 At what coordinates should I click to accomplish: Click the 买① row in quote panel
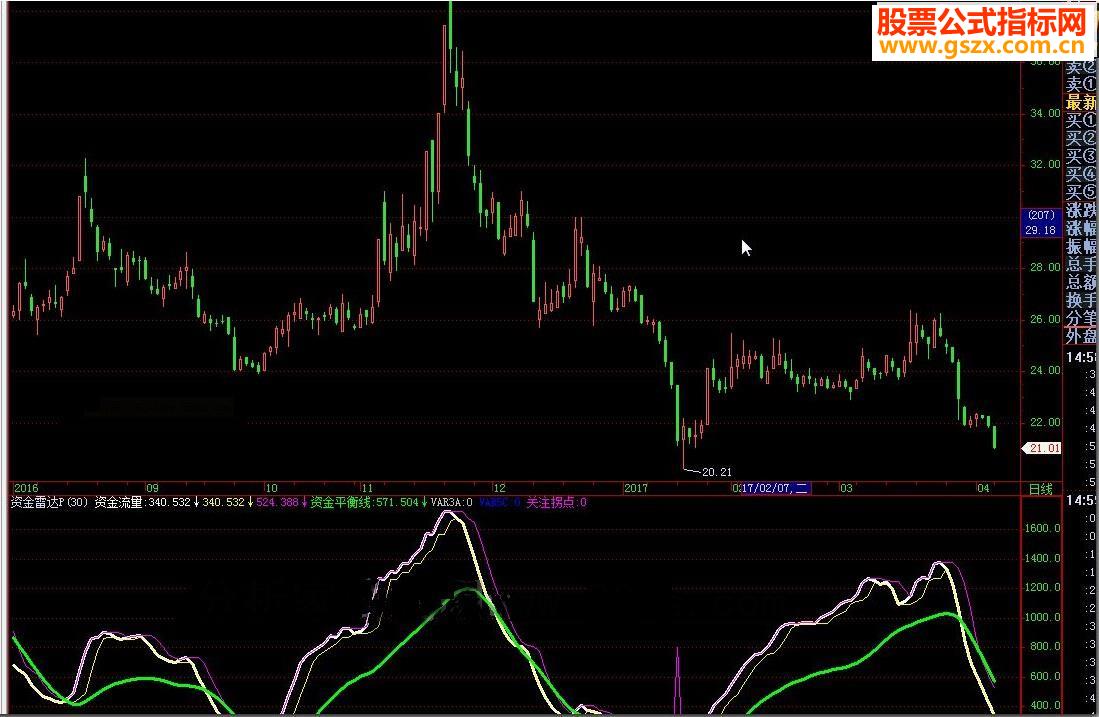click(x=1081, y=120)
